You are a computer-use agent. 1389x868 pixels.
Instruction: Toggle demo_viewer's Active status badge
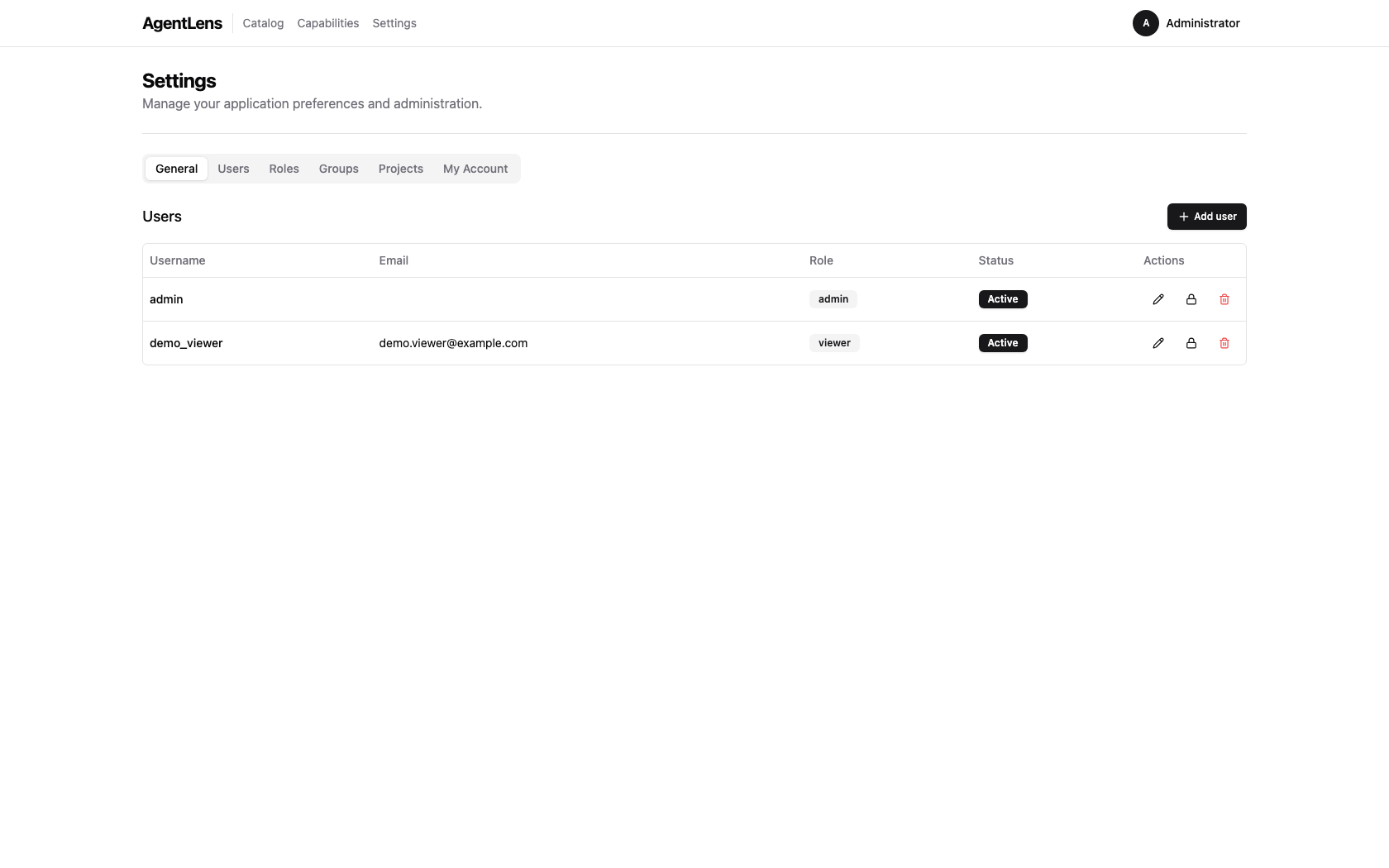pos(1002,343)
